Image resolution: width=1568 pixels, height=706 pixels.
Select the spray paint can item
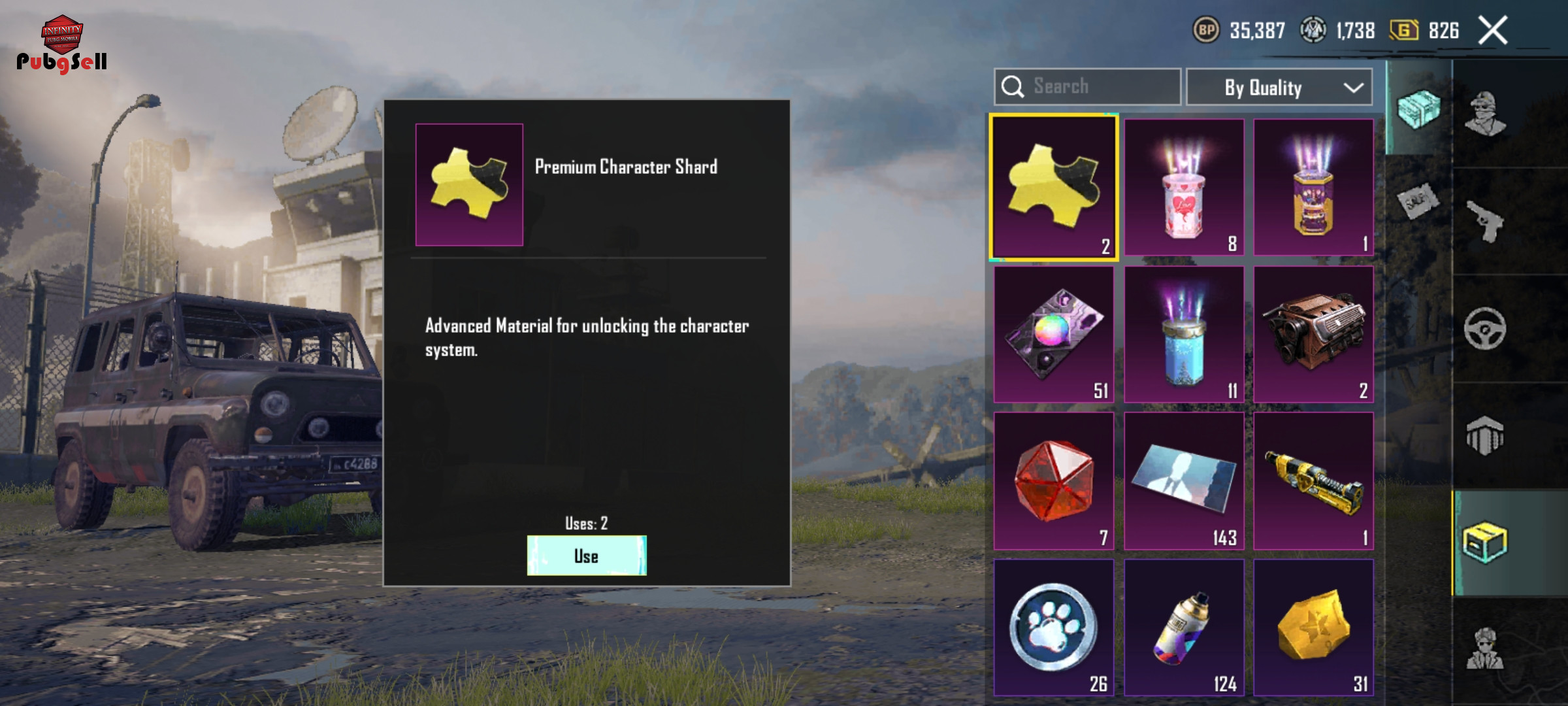(x=1184, y=628)
